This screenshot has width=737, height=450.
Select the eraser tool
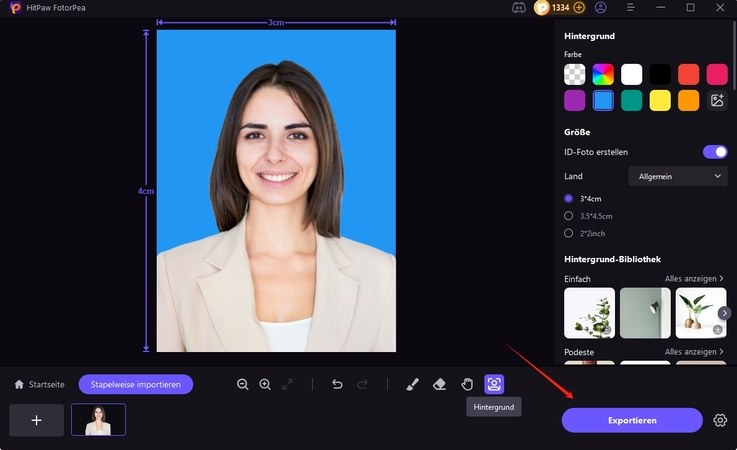tap(439, 384)
